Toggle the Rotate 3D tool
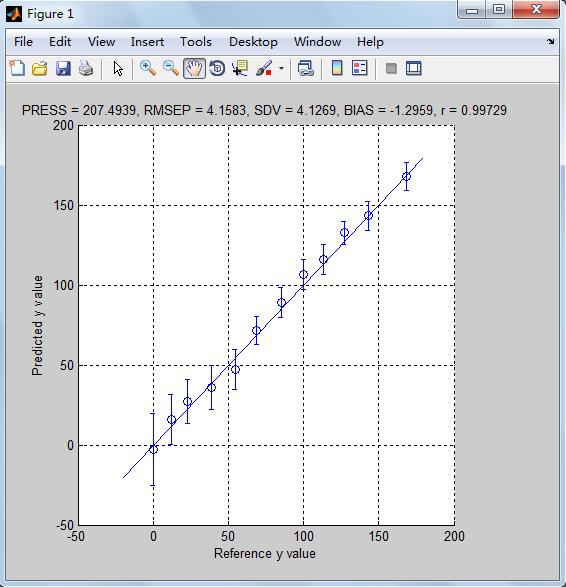The image size is (566, 587). tap(217, 69)
